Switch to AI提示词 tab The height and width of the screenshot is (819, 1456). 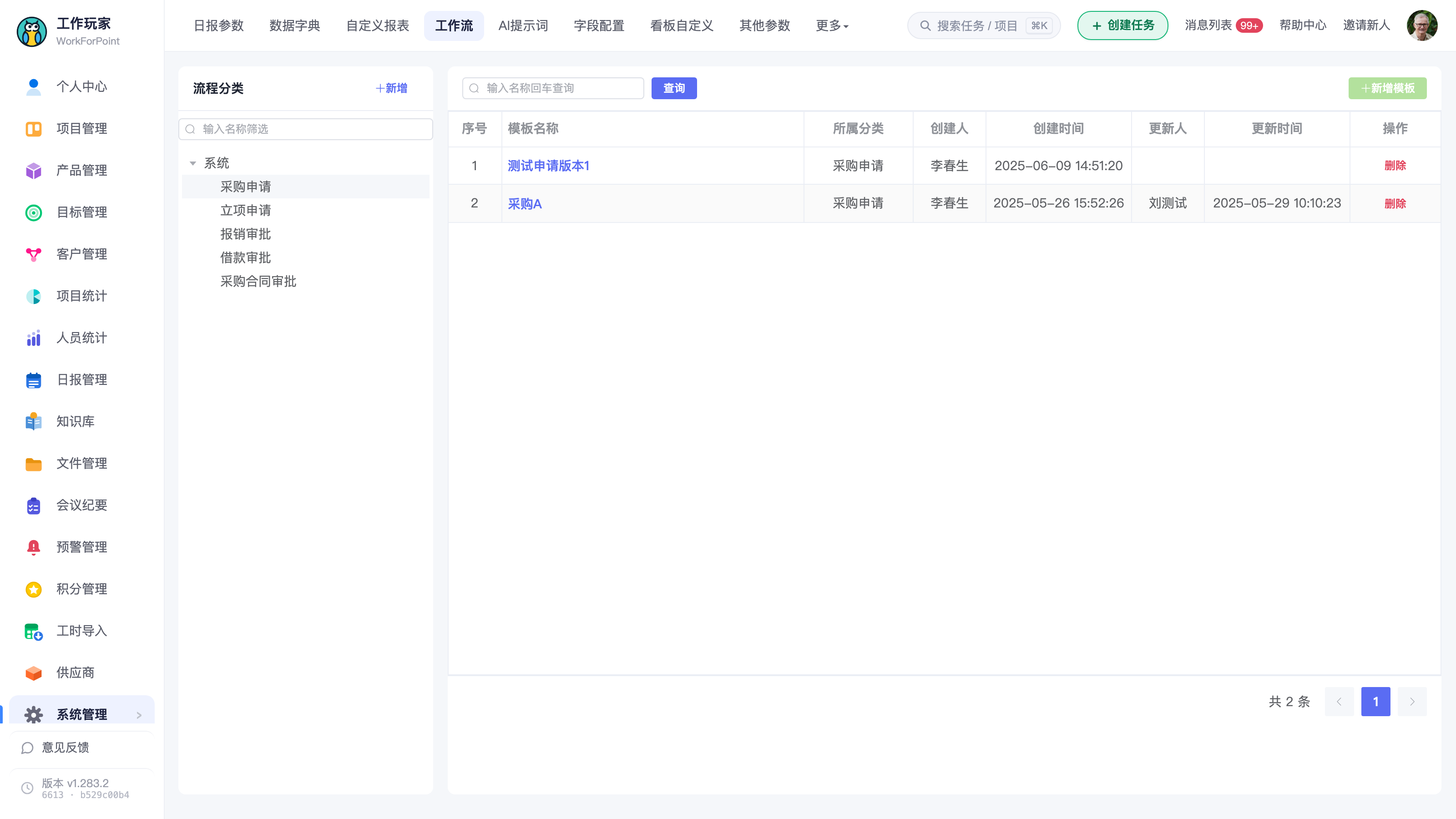[x=523, y=25]
